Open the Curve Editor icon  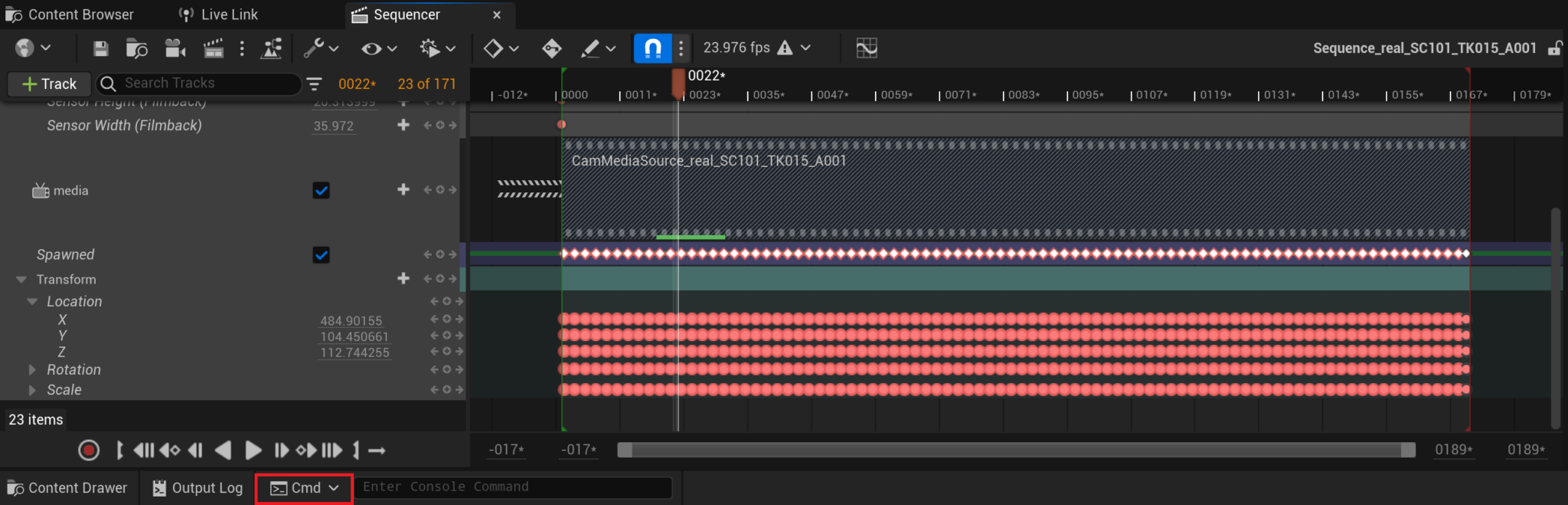click(x=867, y=48)
